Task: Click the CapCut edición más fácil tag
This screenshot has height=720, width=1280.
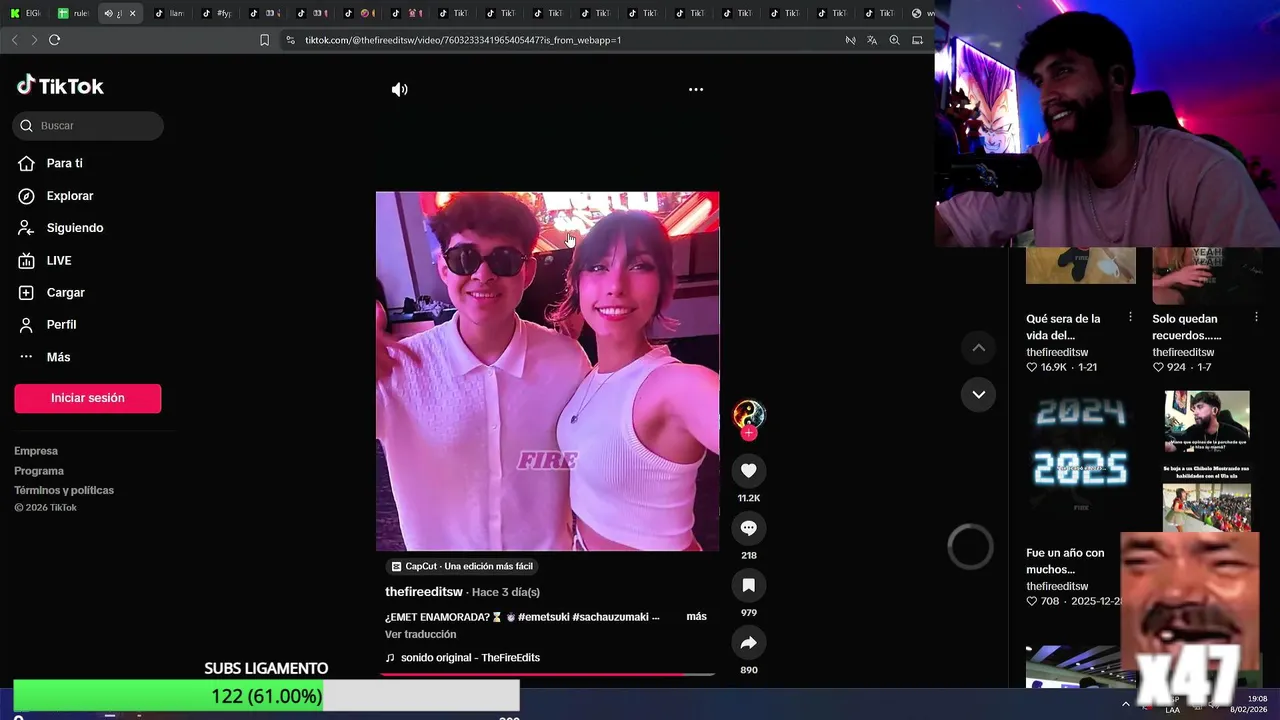Action: (x=462, y=566)
